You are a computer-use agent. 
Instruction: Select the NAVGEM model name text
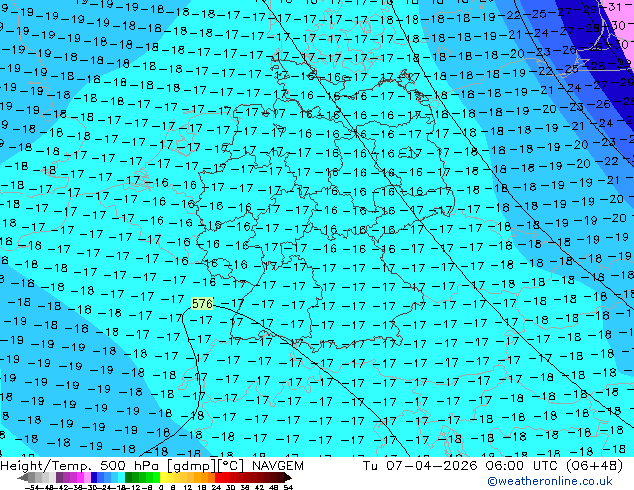pos(278,466)
